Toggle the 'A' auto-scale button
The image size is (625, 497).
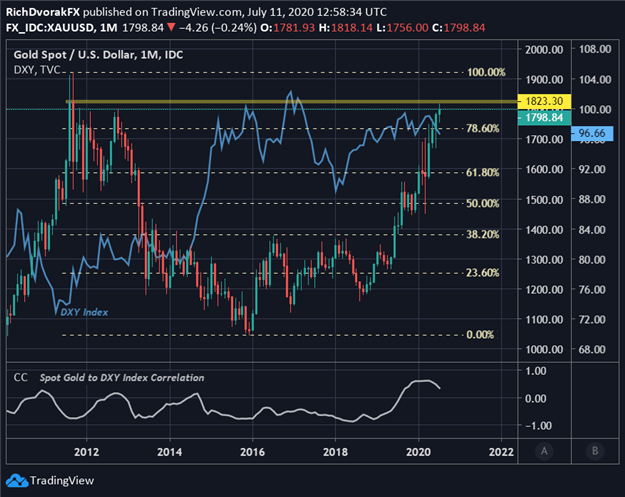click(x=544, y=451)
